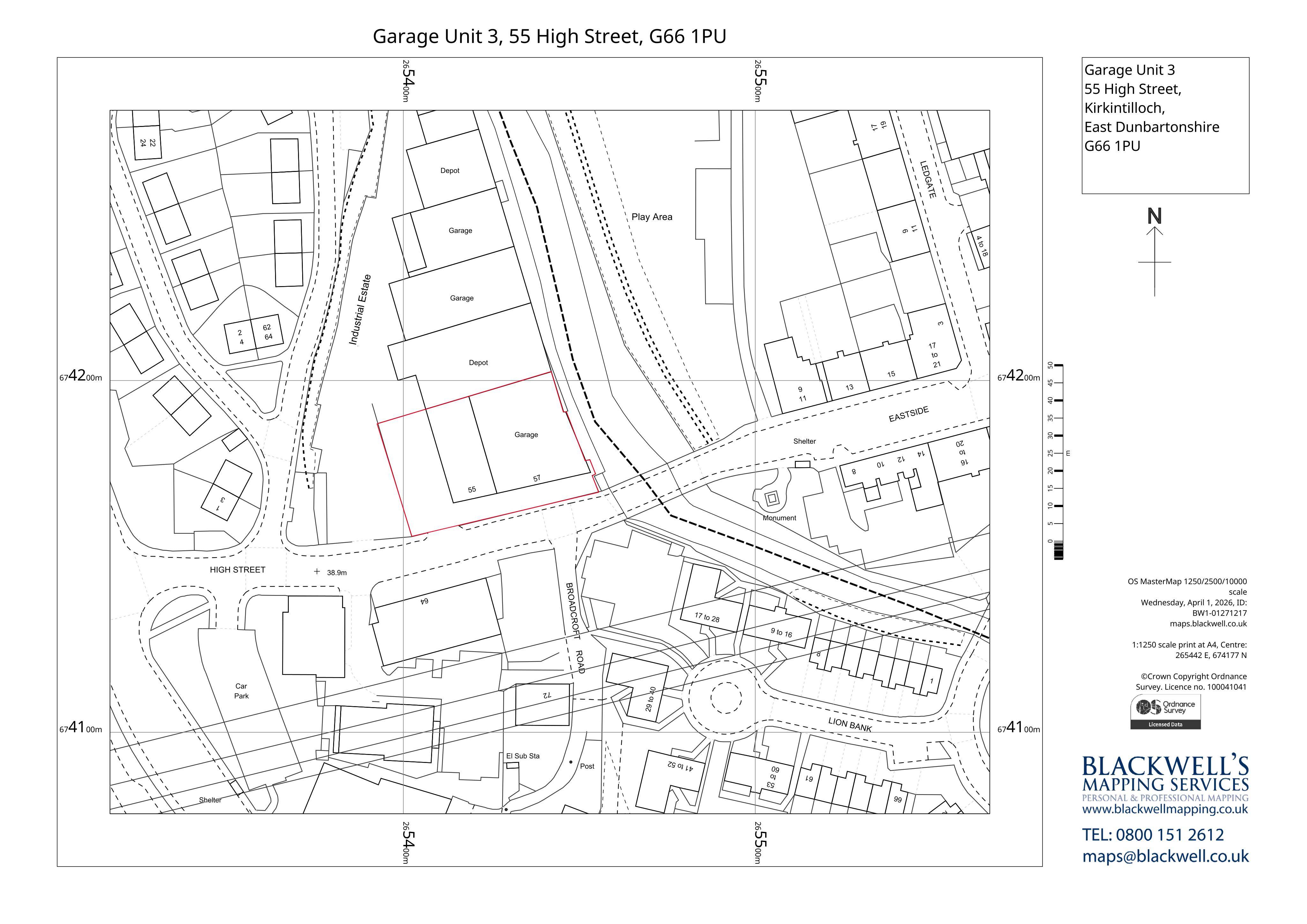The height and width of the screenshot is (924, 1307).
Task: Click the spot height cross marker
Action: point(317,571)
